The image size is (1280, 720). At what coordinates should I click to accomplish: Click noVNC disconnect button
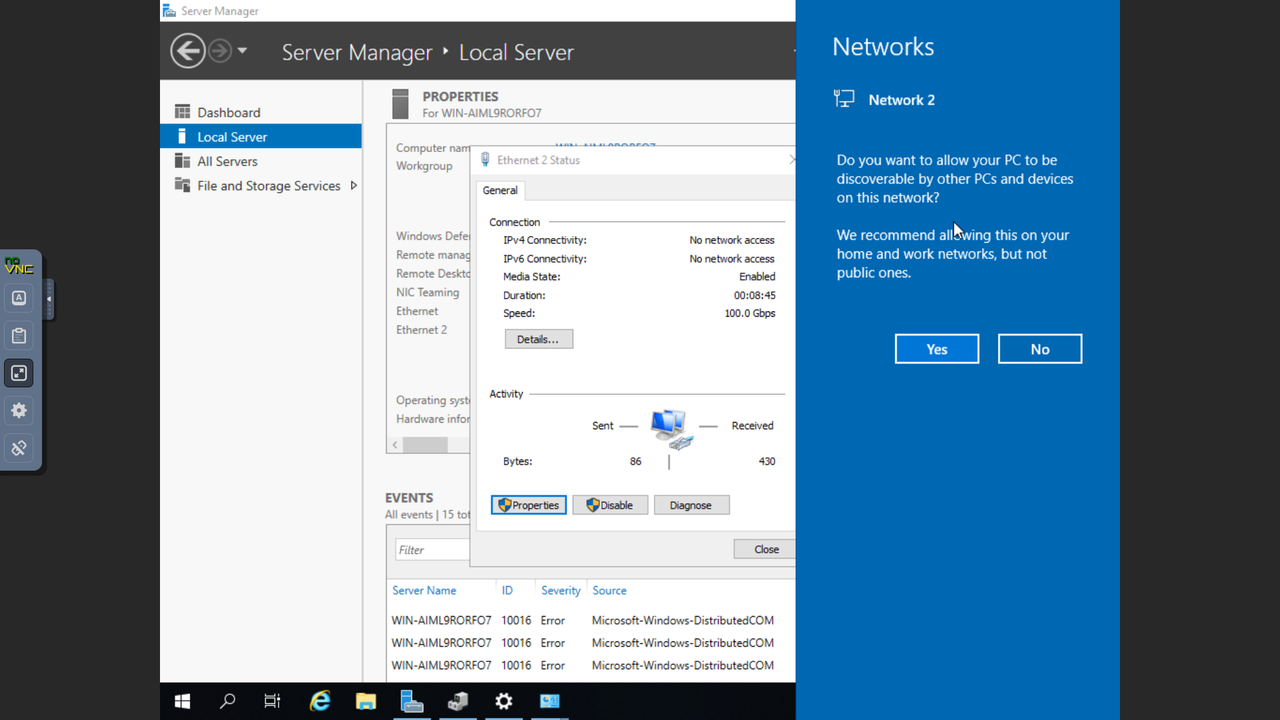[x=19, y=448]
